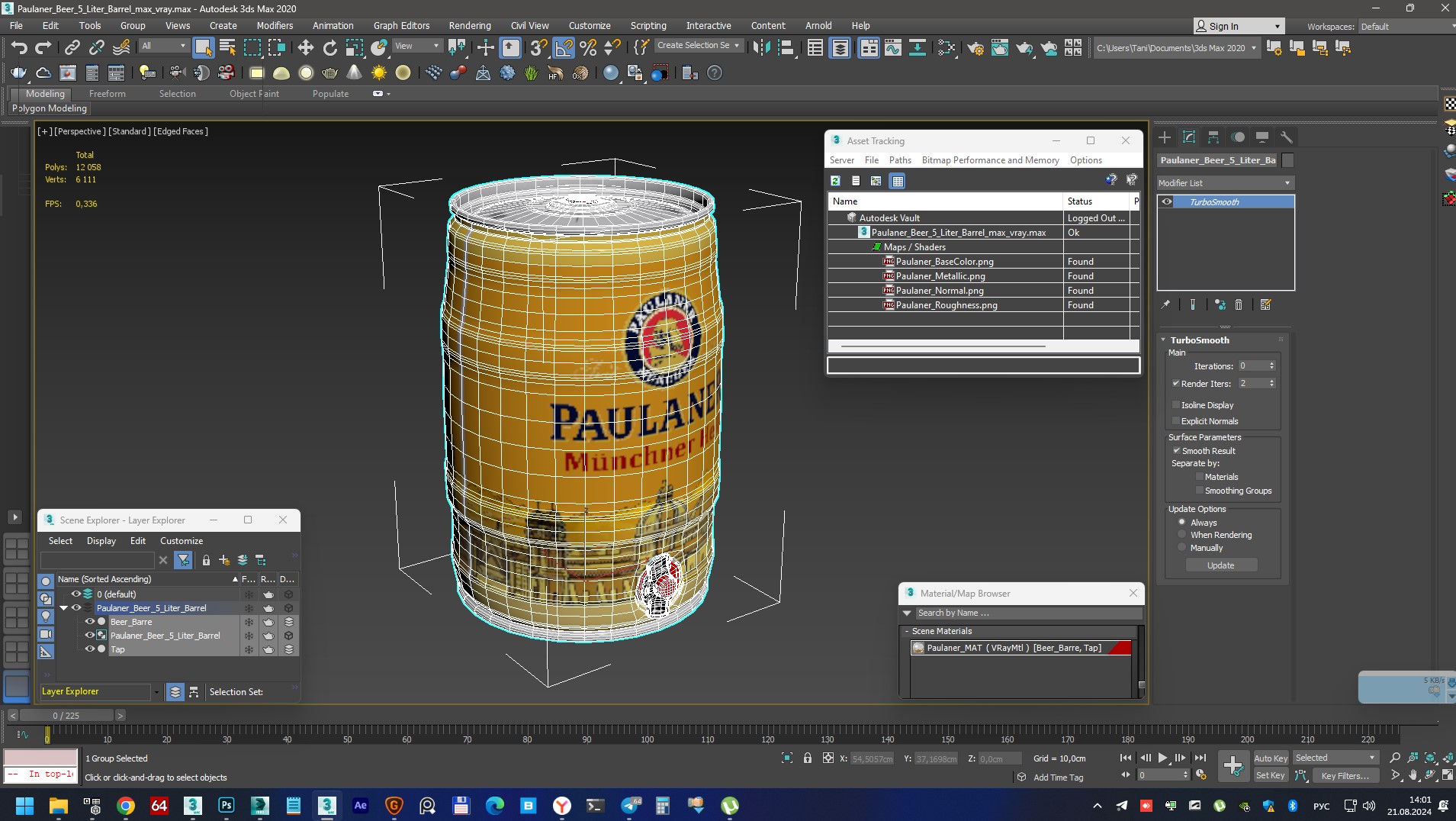Select When Rendering update option
This screenshot has width=1456, height=821.
coord(1182,534)
